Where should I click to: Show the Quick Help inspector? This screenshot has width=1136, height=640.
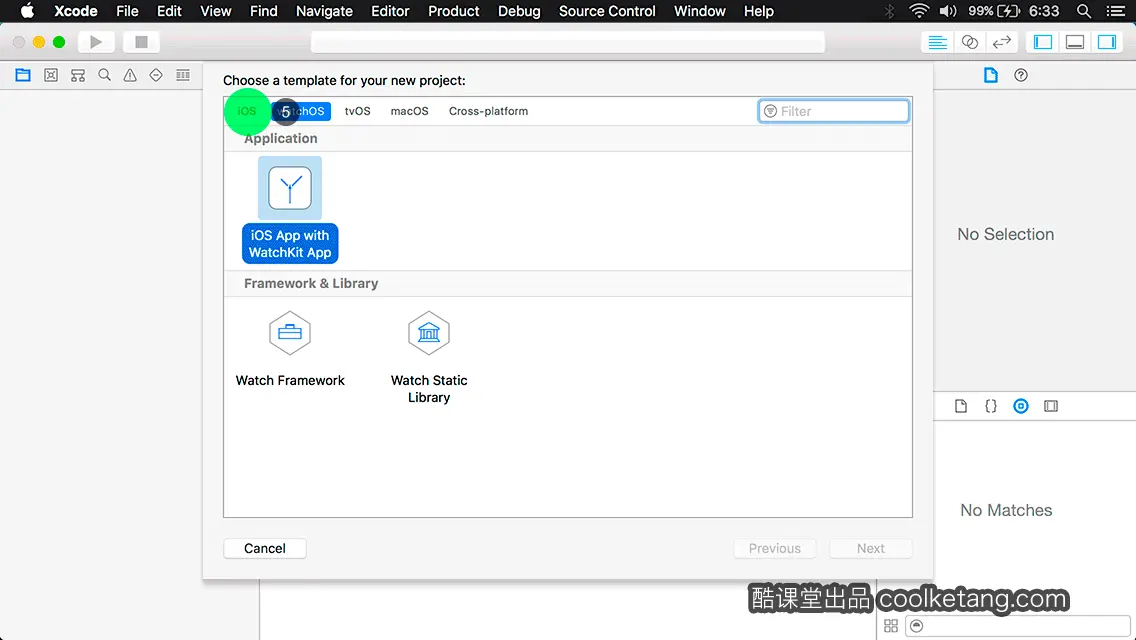coord(1021,75)
